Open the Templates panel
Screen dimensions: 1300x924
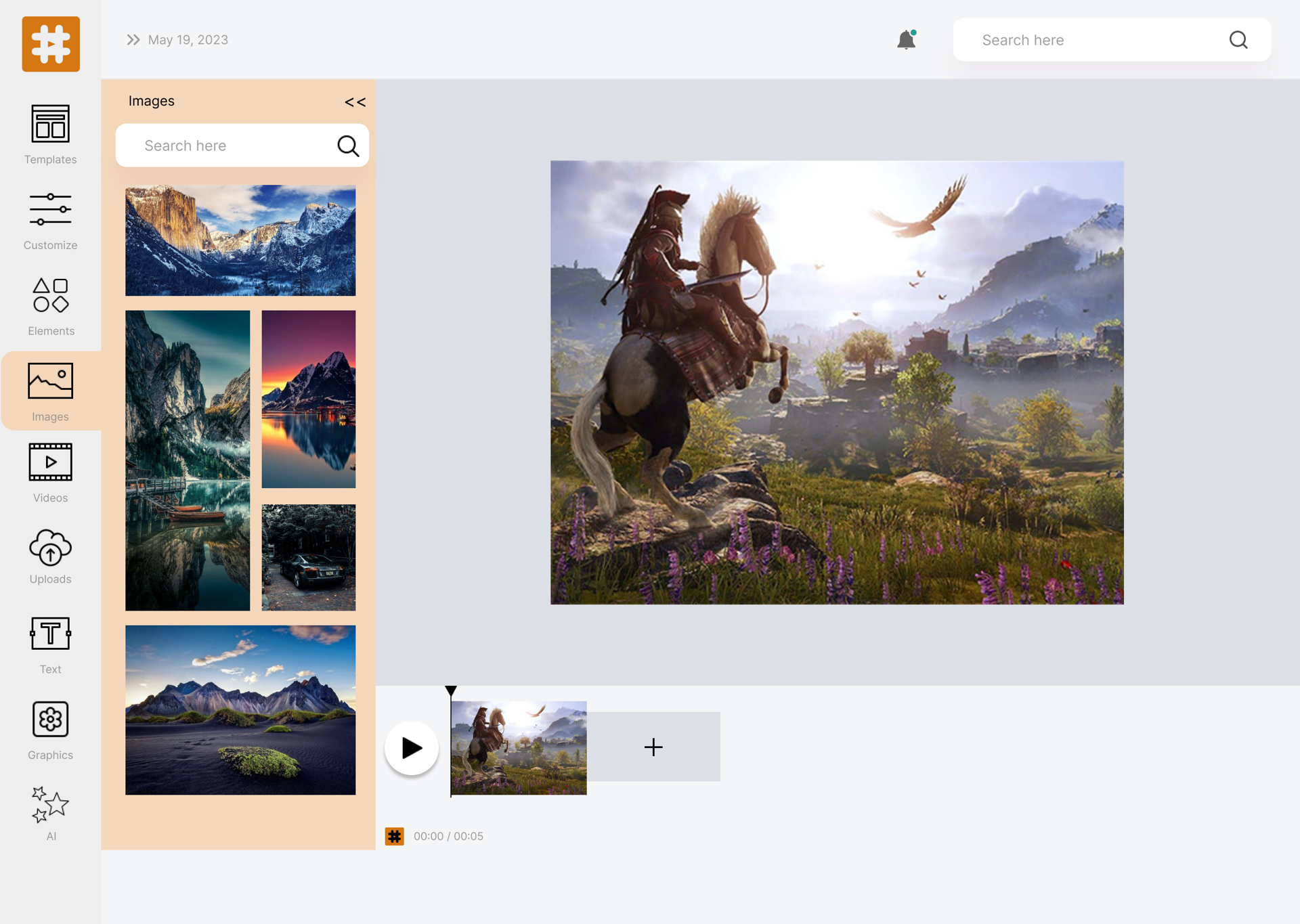point(50,135)
